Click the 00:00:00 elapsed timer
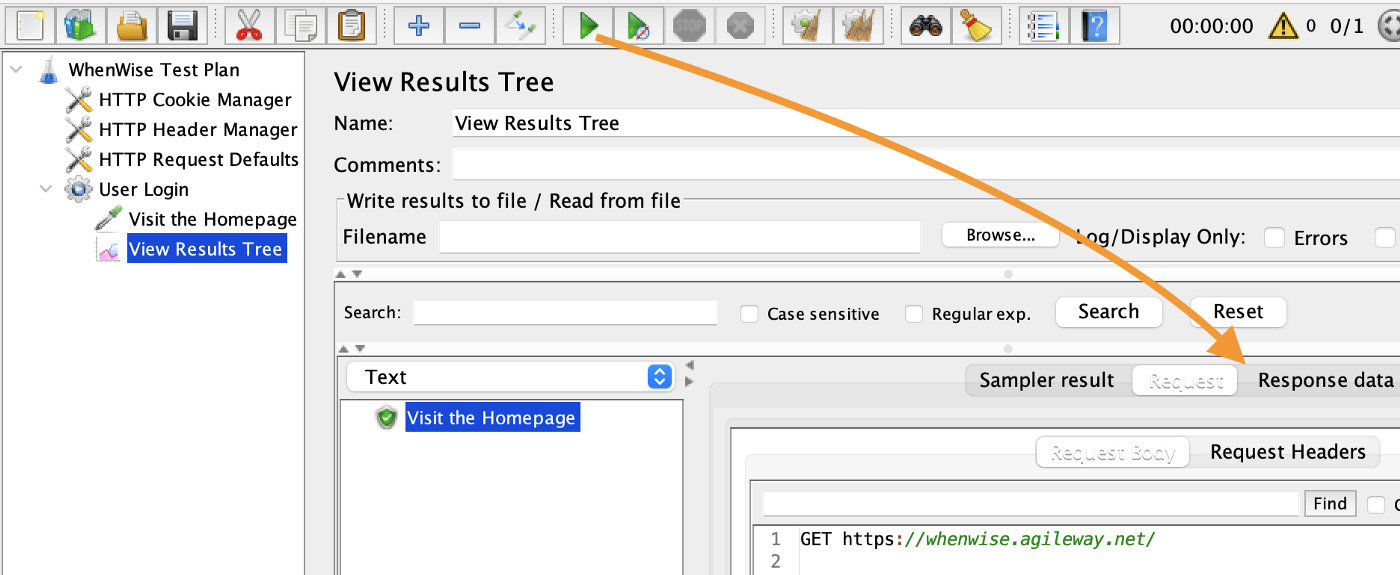This screenshot has width=1400, height=575. 1211,27
